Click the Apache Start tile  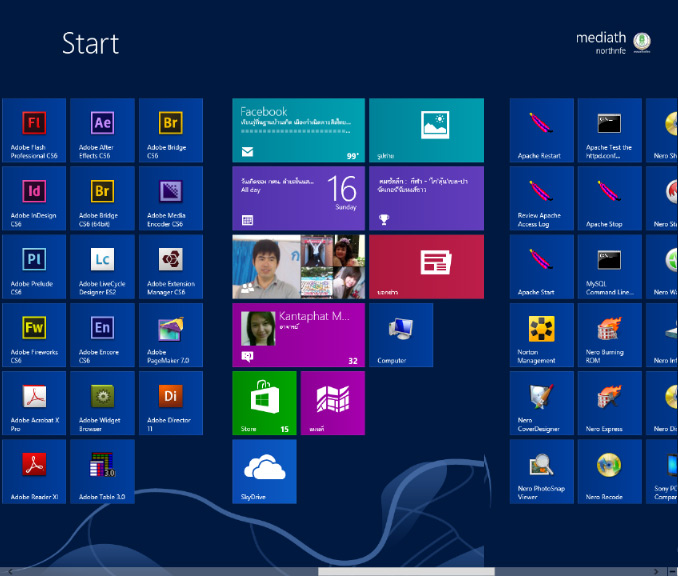click(x=542, y=267)
